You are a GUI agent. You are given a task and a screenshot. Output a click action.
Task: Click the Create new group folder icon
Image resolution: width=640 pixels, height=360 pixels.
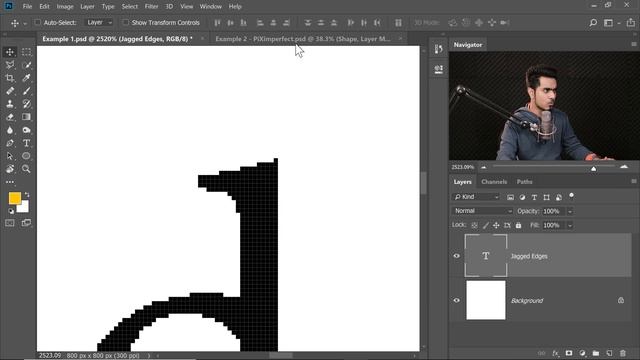tap(596, 353)
